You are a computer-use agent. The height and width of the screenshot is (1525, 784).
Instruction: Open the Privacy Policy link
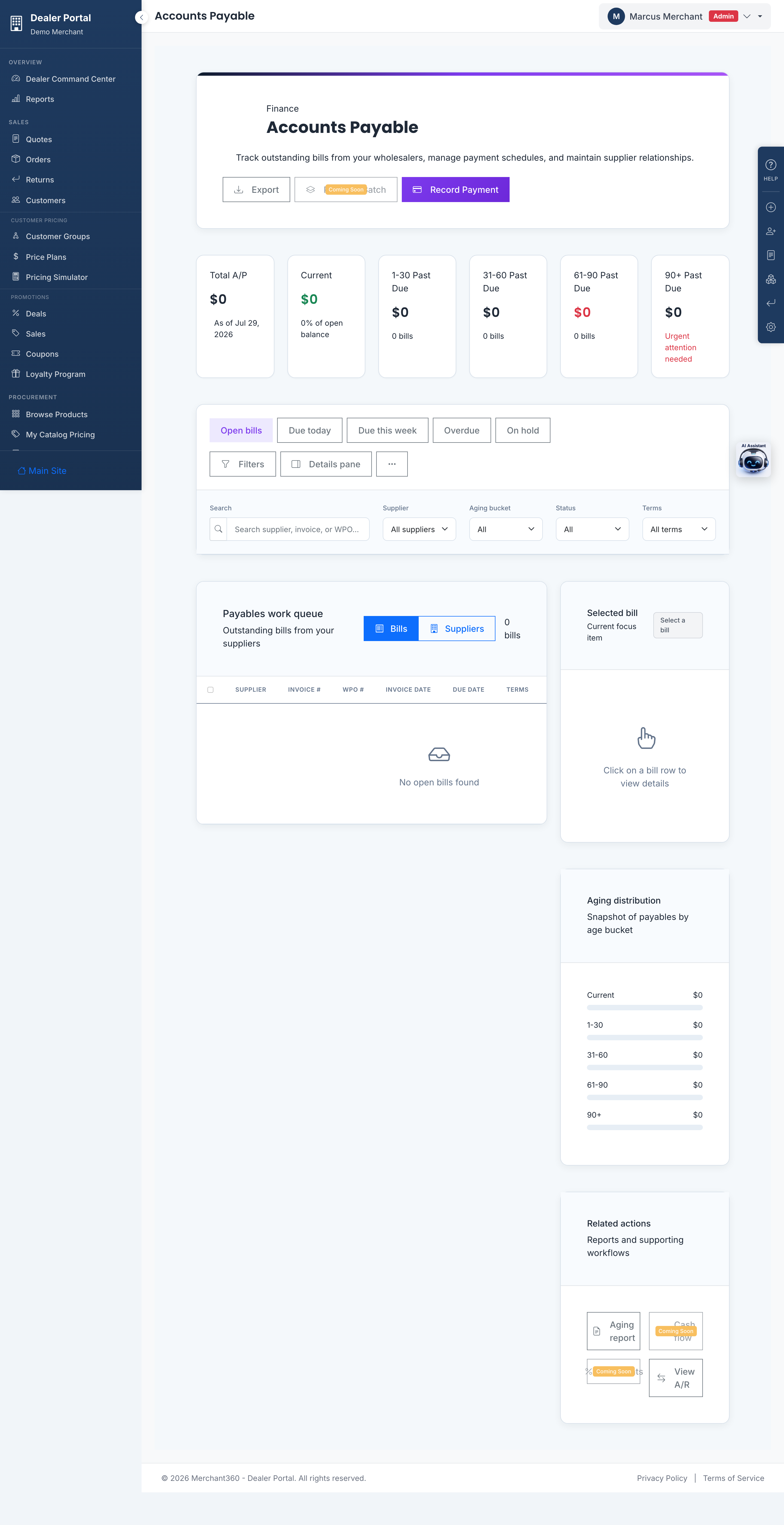tap(662, 1478)
